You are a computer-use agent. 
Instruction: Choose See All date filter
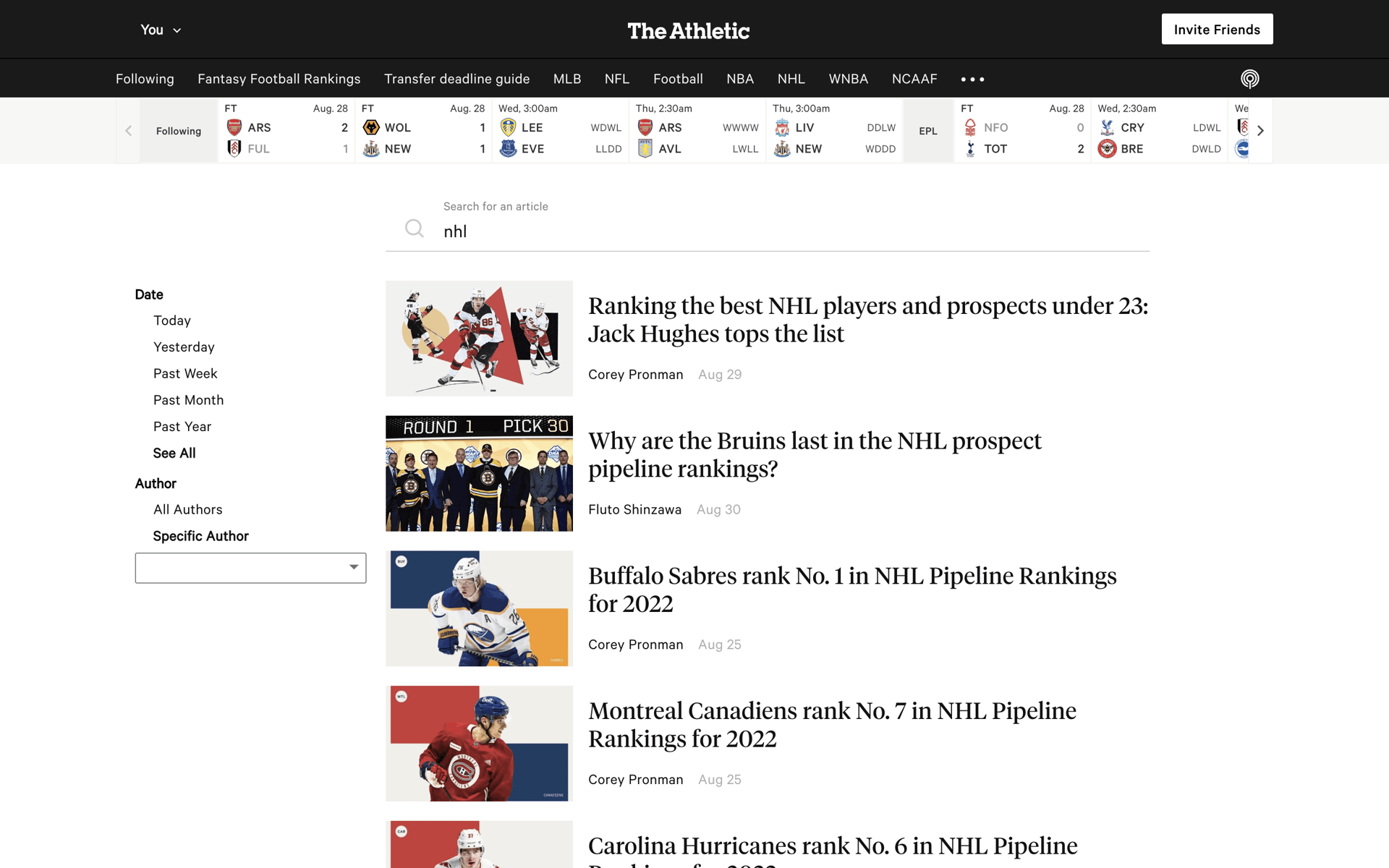click(174, 453)
